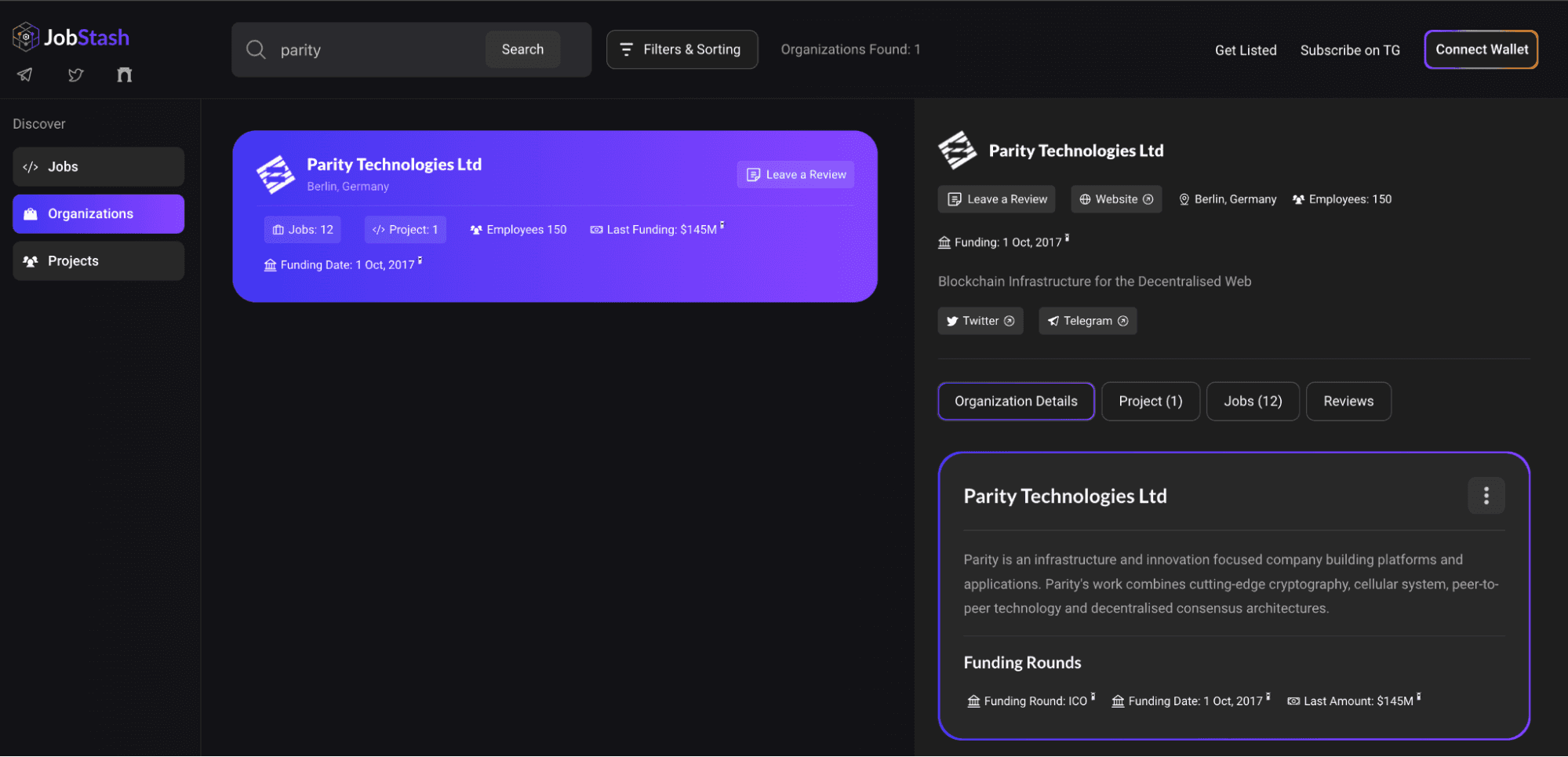Open Subscribe on TG link
The image size is (1568, 757).
(x=1350, y=50)
